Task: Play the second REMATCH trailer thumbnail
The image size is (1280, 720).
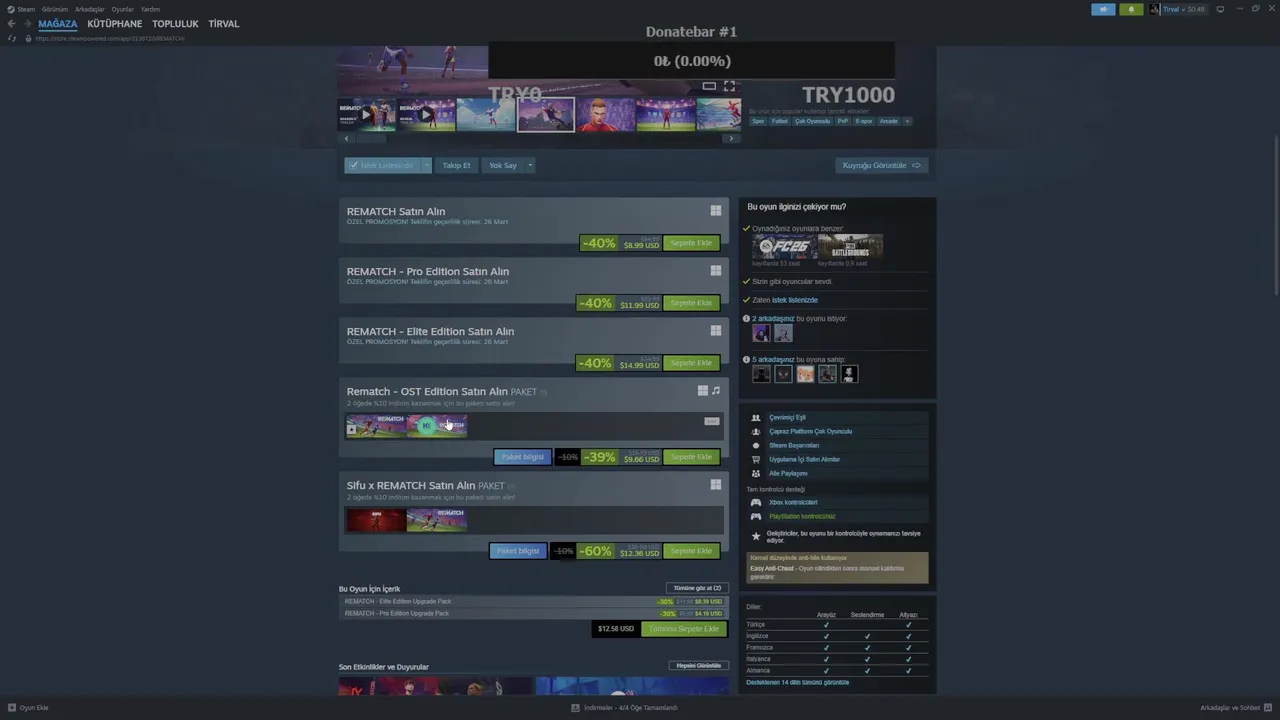Action: point(426,114)
